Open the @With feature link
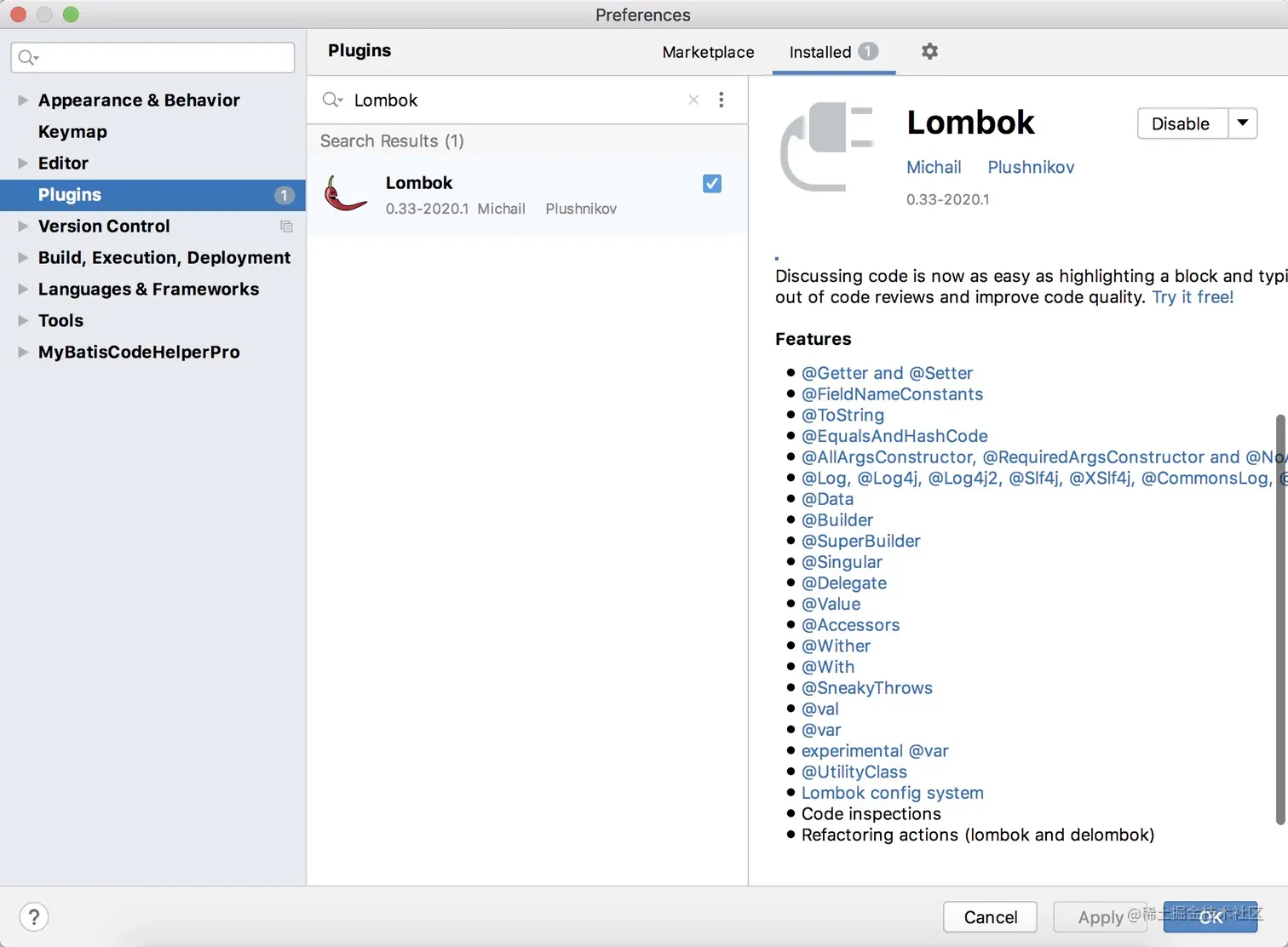 point(828,667)
